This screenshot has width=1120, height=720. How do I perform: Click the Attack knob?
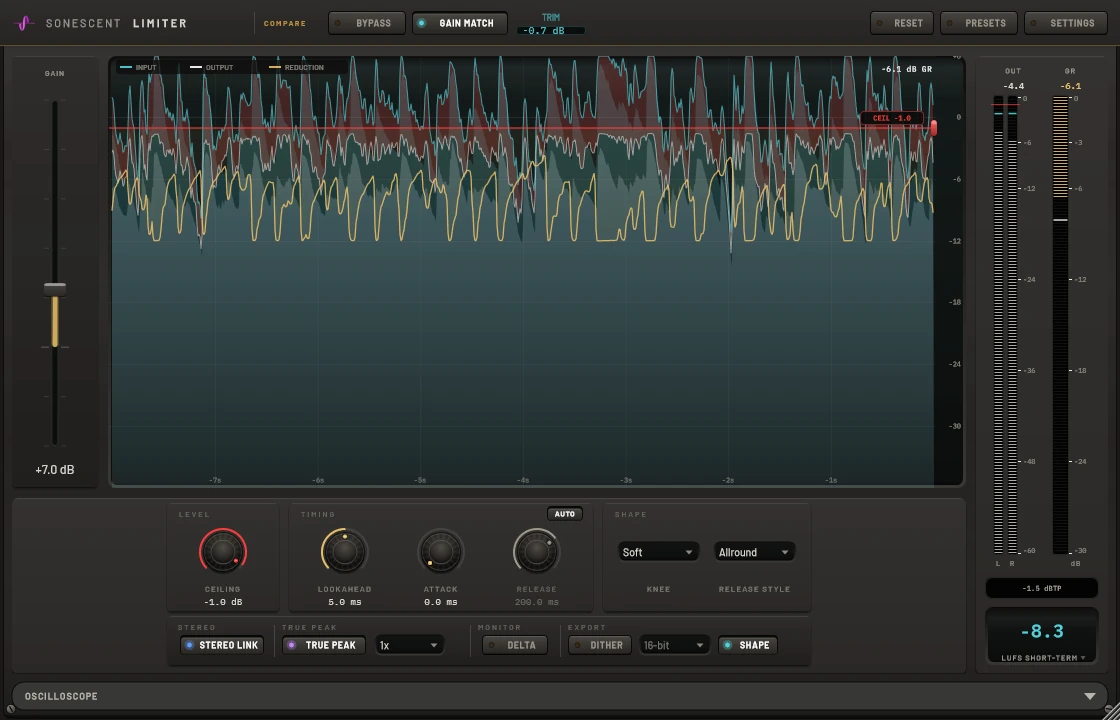pos(441,551)
